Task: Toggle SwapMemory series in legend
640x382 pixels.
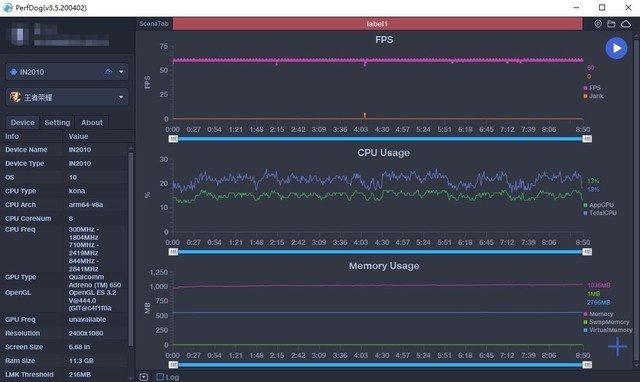Action: [x=606, y=322]
